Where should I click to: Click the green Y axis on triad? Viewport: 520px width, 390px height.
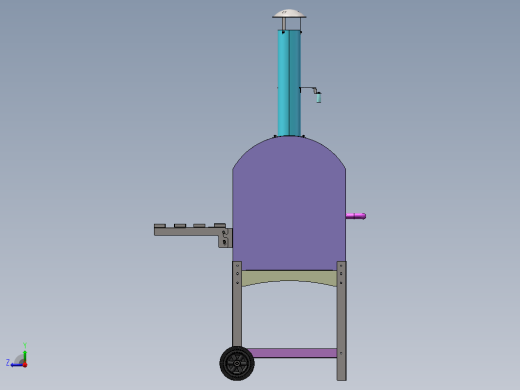25,353
